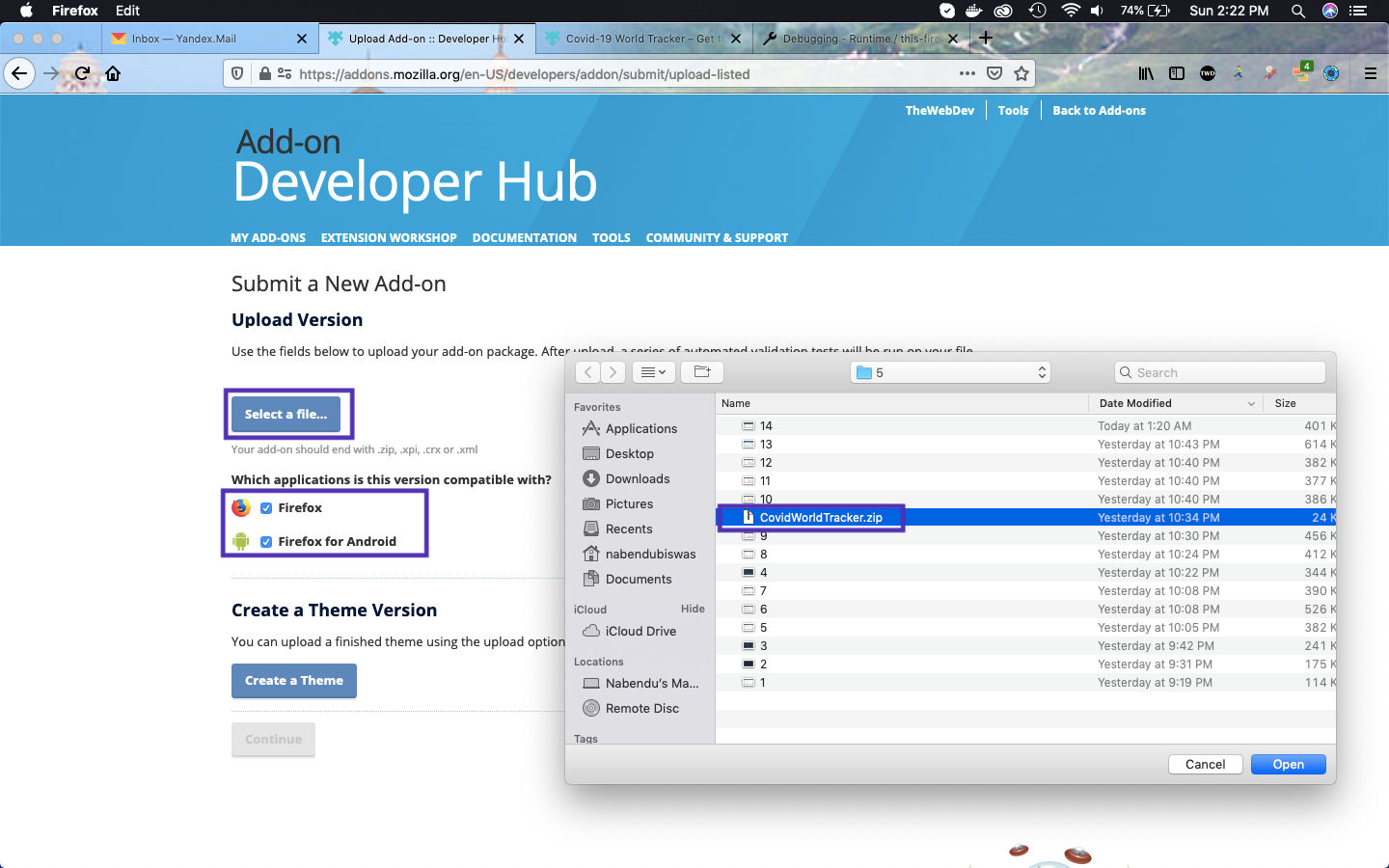
Task: Open the Apple menu
Action: pyautogui.click(x=26, y=11)
